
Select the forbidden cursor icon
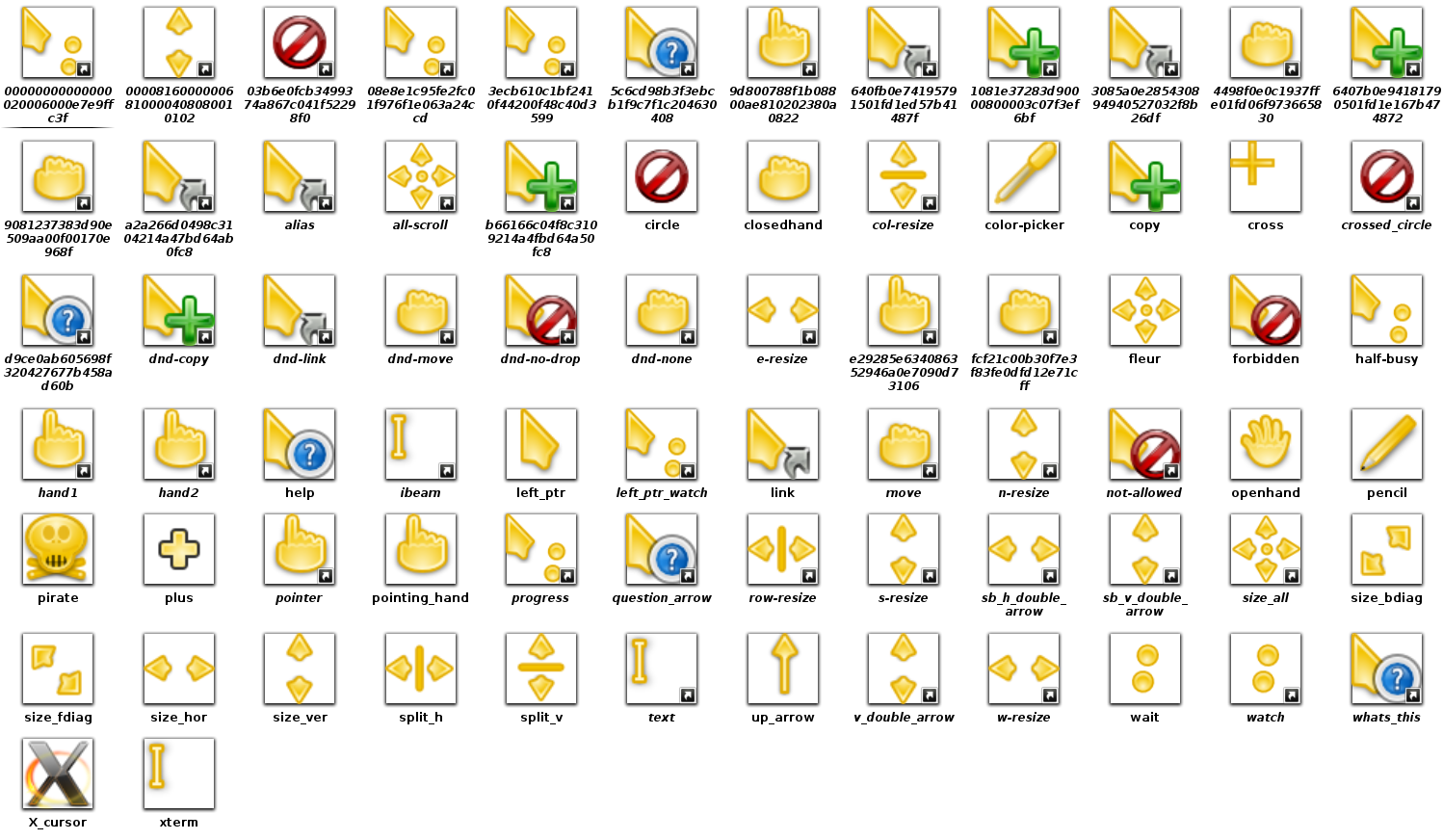pyautogui.click(x=1266, y=310)
